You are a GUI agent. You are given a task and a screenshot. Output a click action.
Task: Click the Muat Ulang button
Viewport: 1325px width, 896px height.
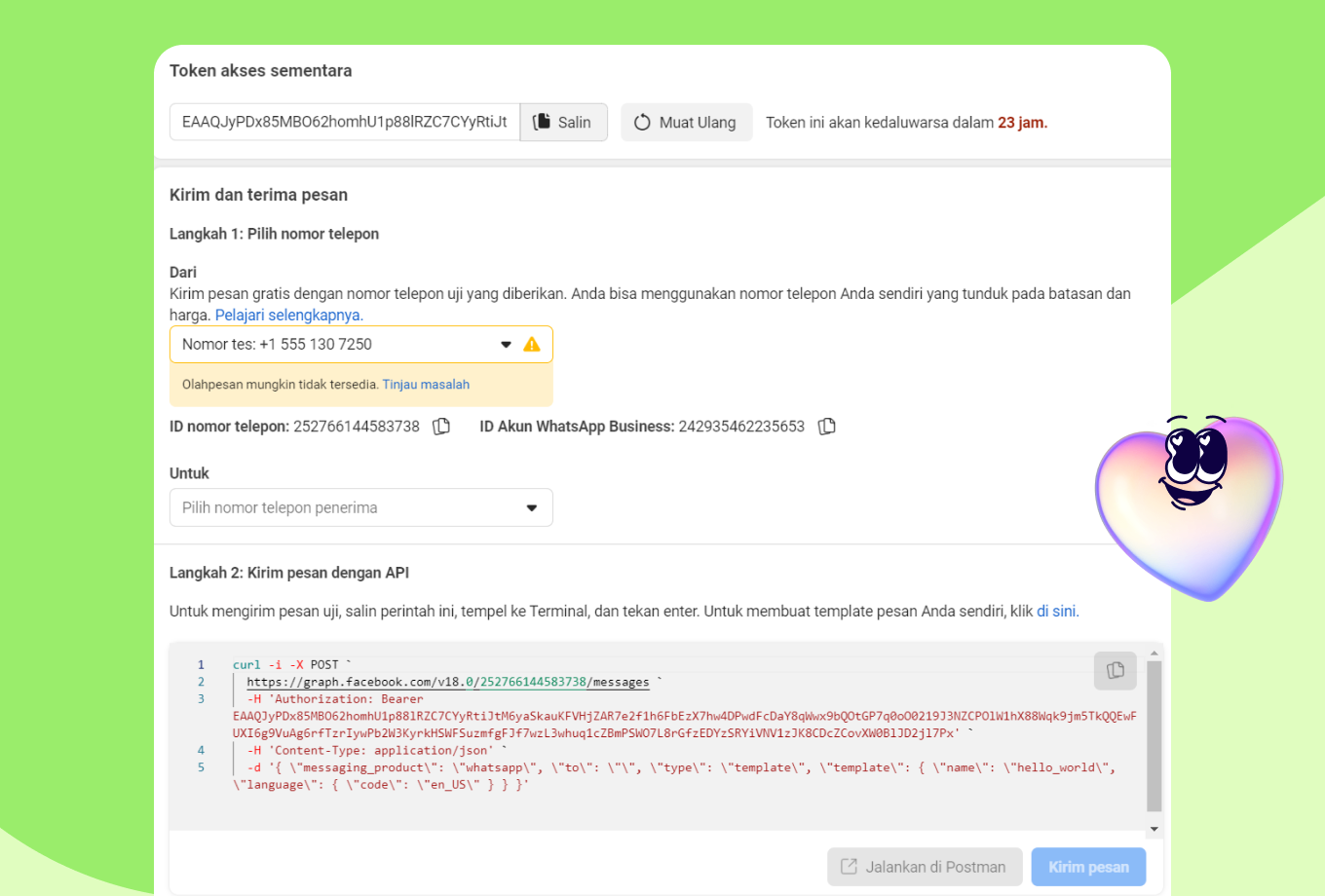point(687,123)
